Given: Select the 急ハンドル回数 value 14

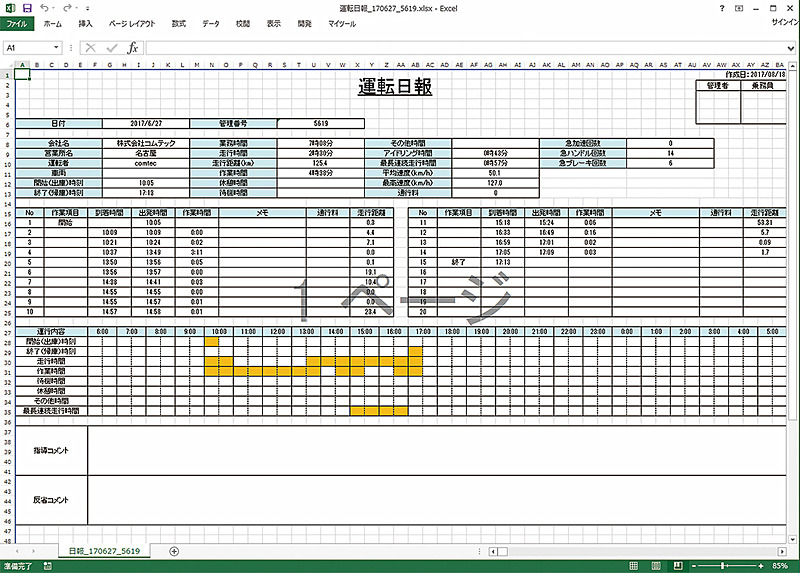Looking at the screenshot, I should [670, 153].
